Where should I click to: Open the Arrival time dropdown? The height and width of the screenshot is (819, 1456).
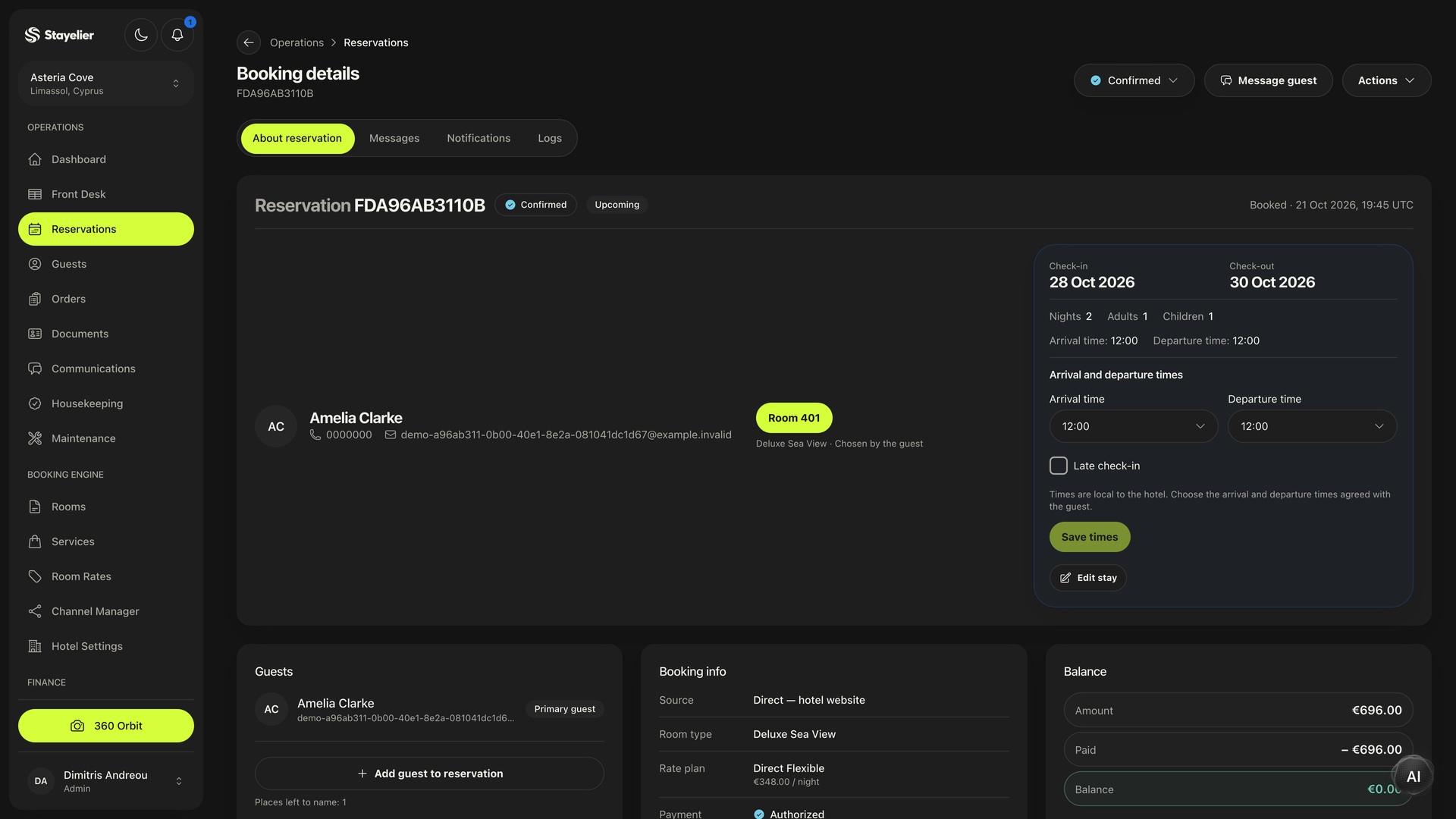[1134, 426]
